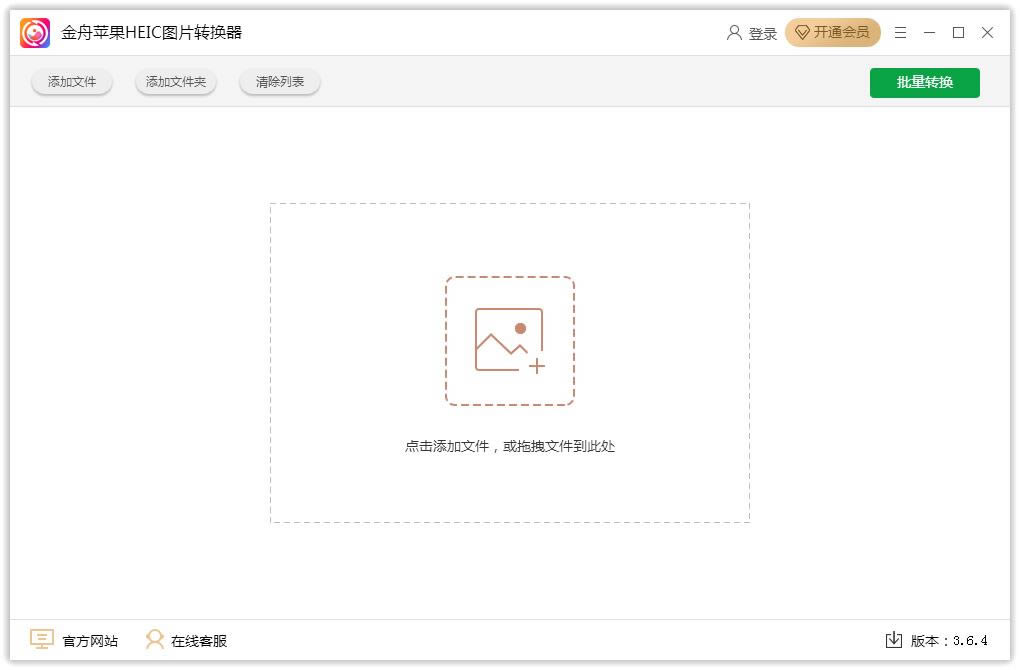Click 添加文件 button

(x=72, y=82)
